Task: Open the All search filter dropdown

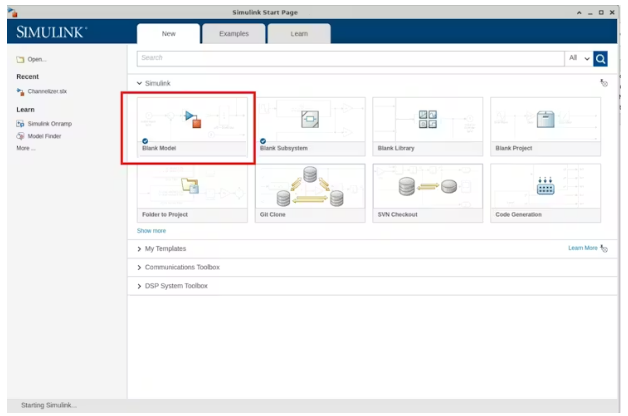Action: tap(579, 59)
